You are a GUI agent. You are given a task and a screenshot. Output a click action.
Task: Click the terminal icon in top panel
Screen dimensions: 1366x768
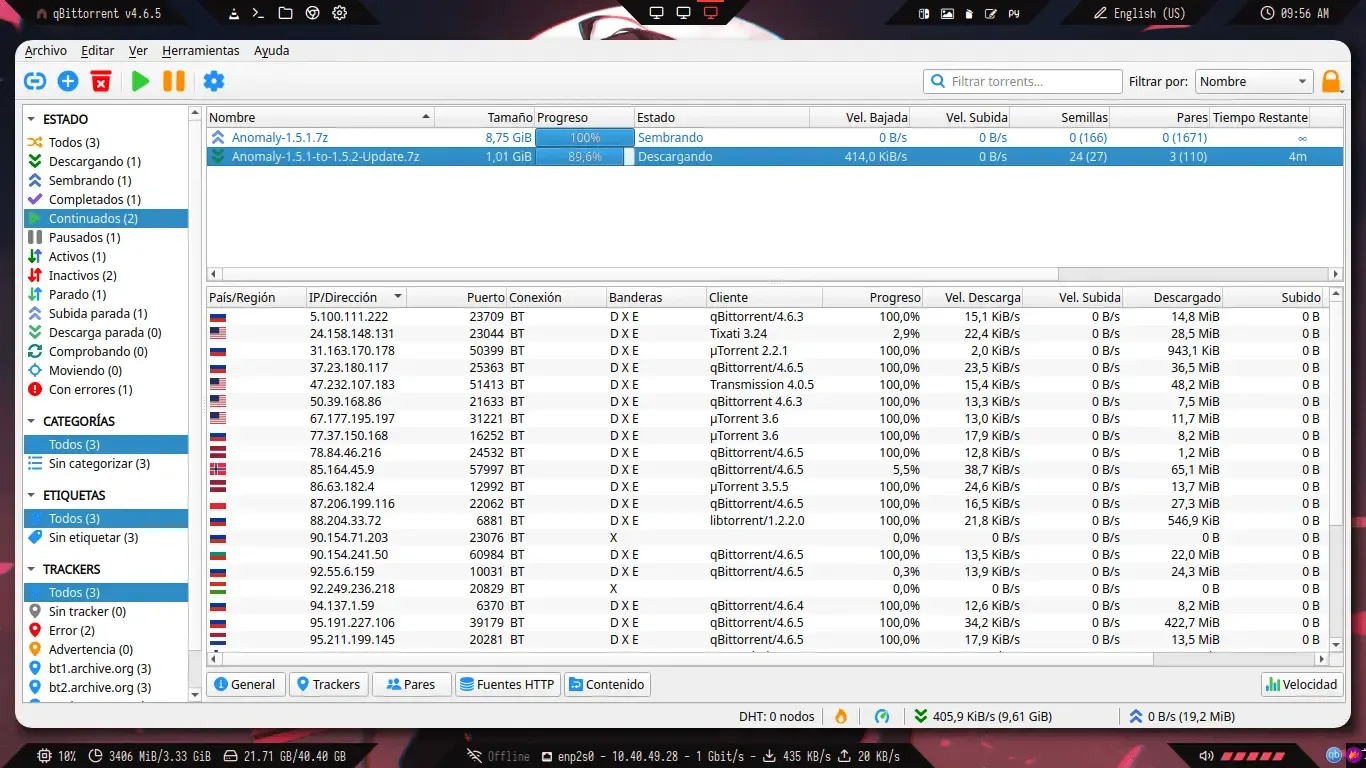point(259,13)
